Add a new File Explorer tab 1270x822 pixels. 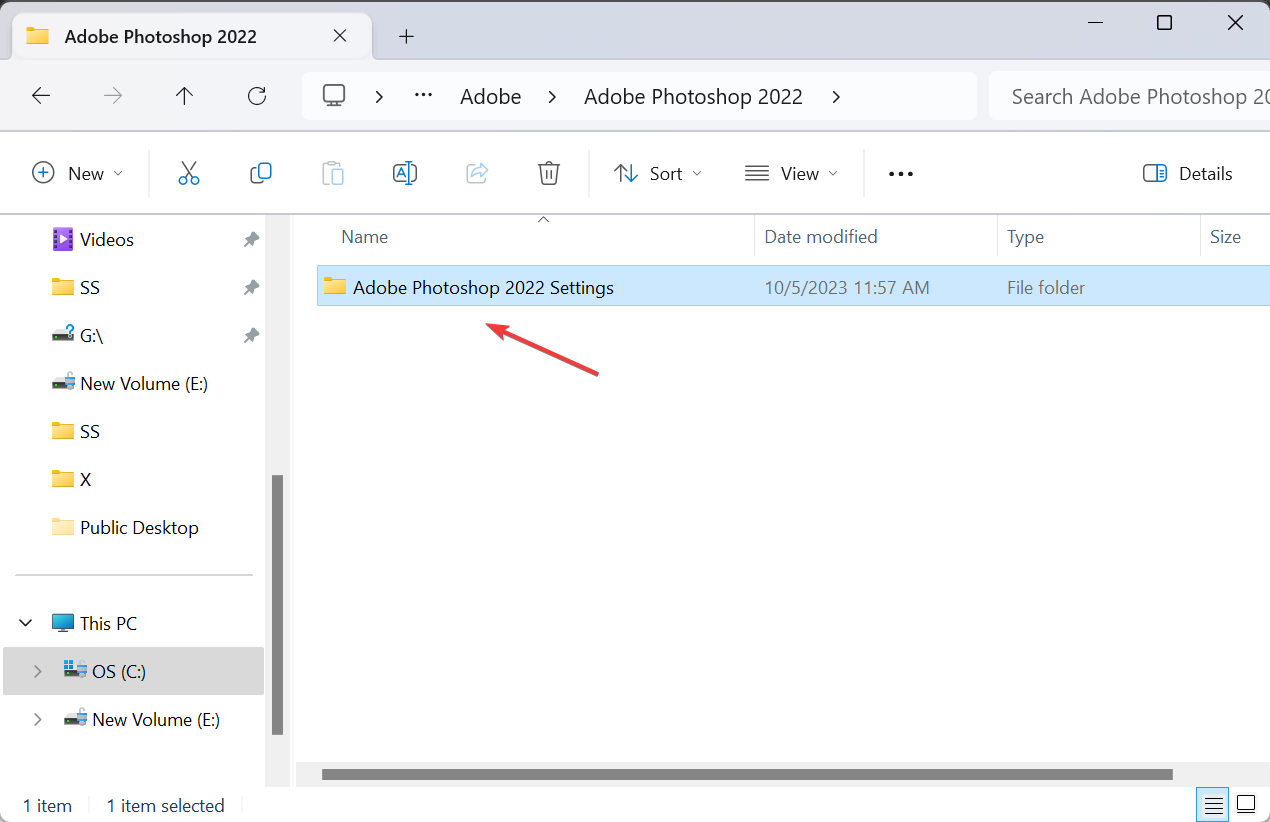pyautogui.click(x=406, y=37)
